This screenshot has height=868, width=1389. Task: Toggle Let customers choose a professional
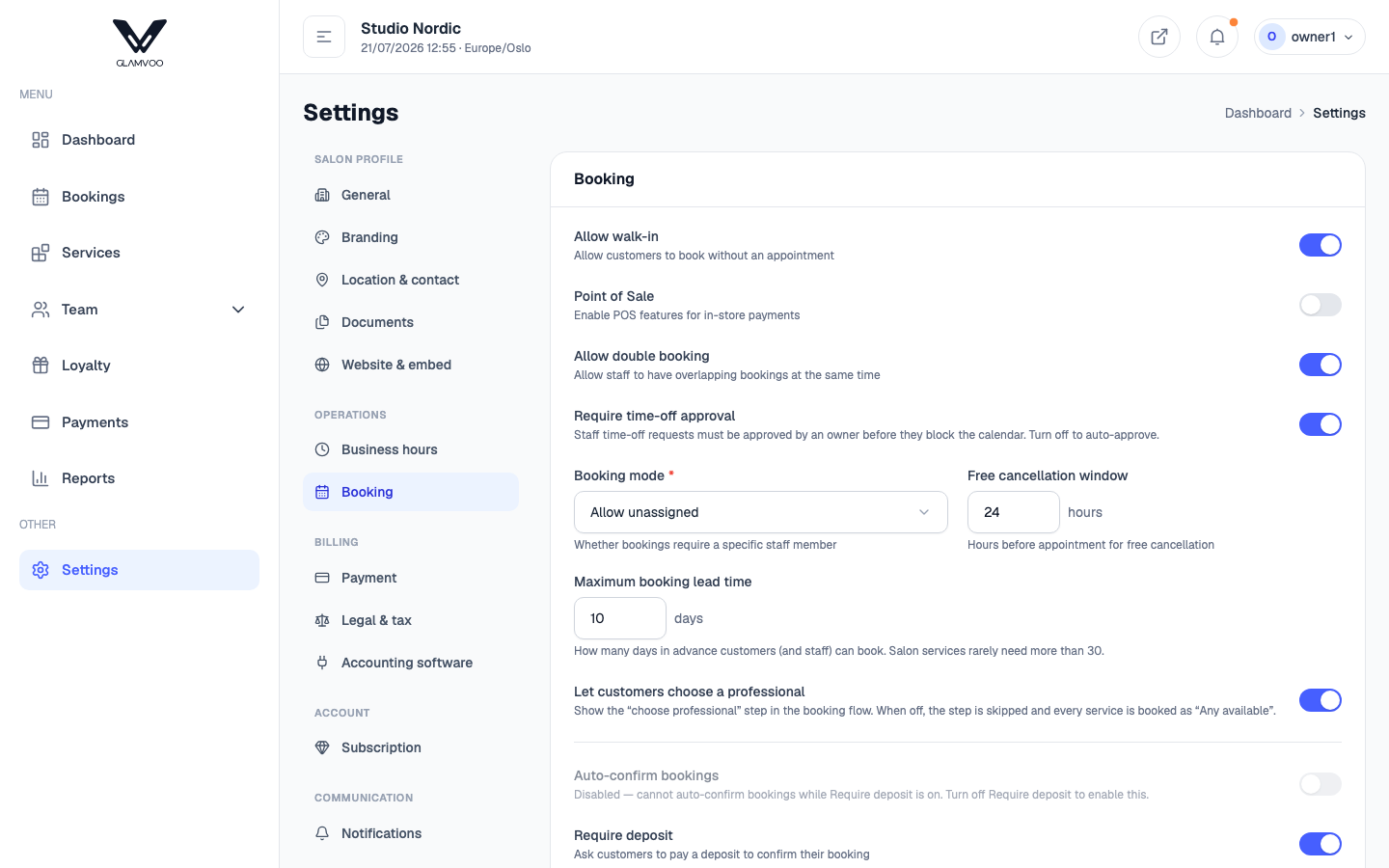(1320, 700)
